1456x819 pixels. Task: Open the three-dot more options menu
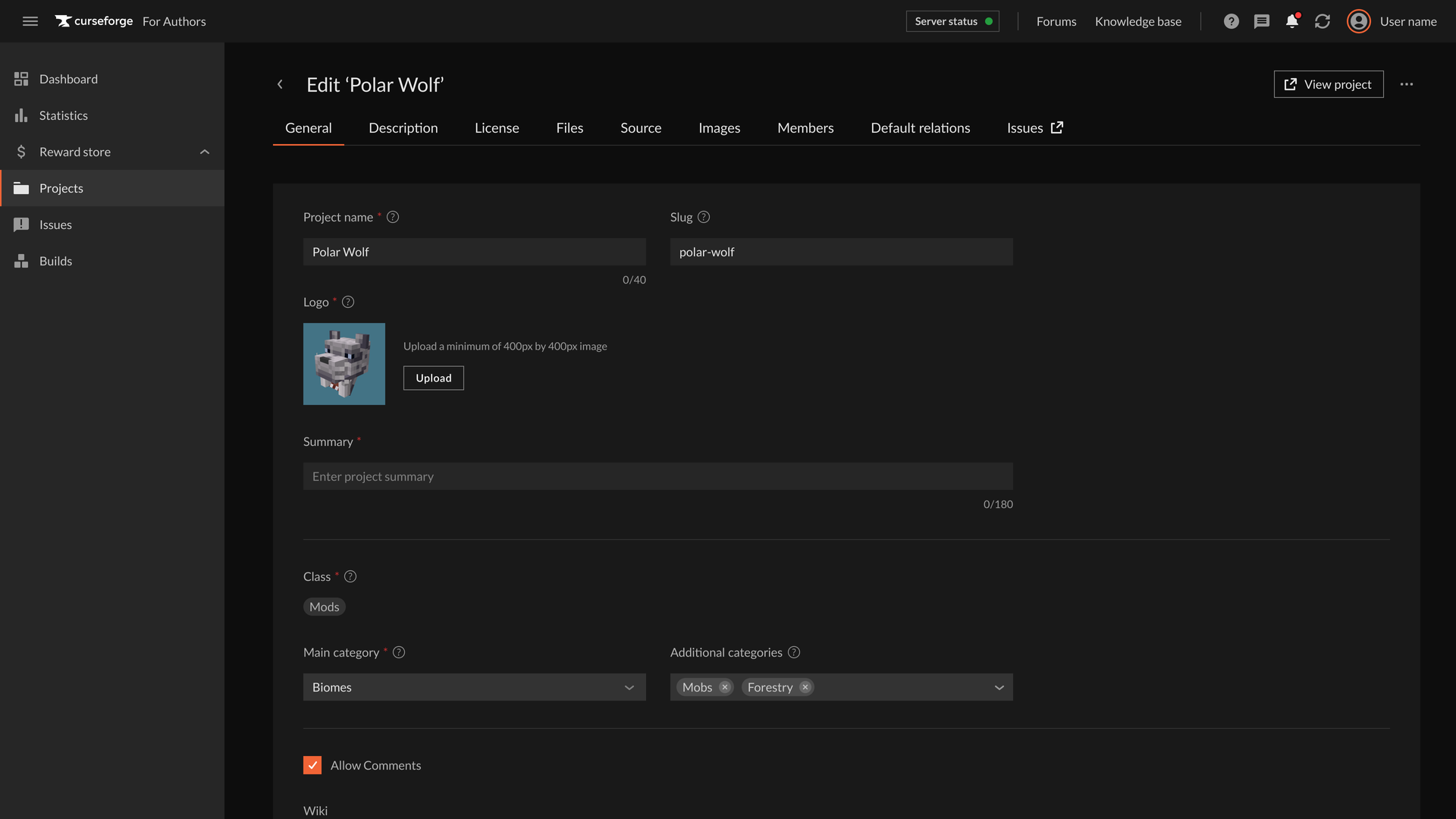[1407, 84]
